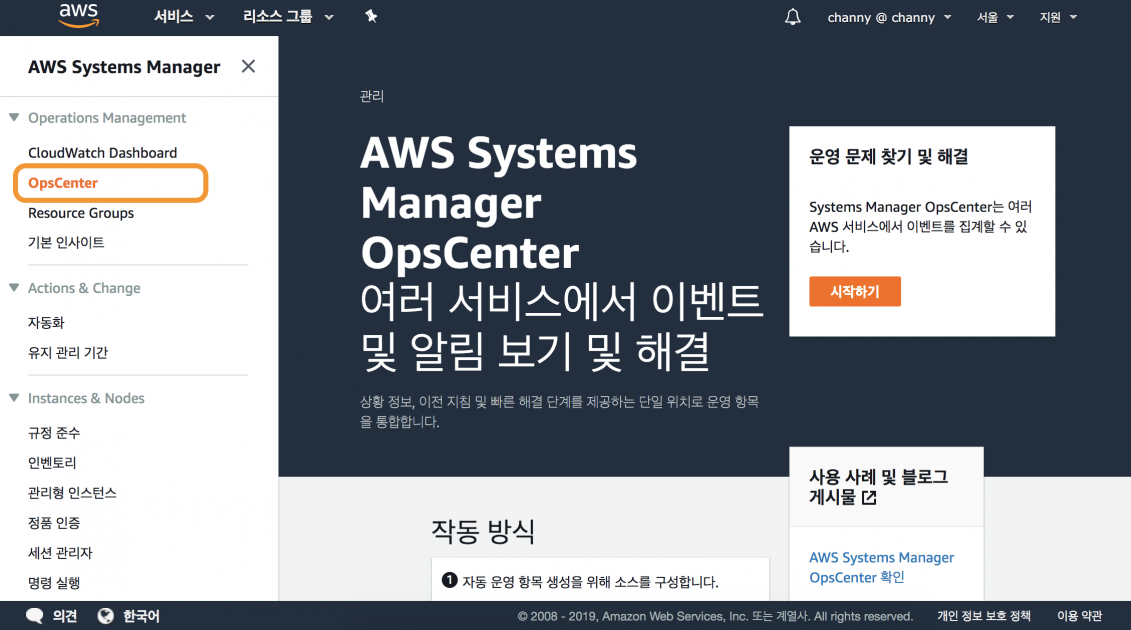
Task: Open CloudWatch Dashboard from the sidebar
Action: 101,152
